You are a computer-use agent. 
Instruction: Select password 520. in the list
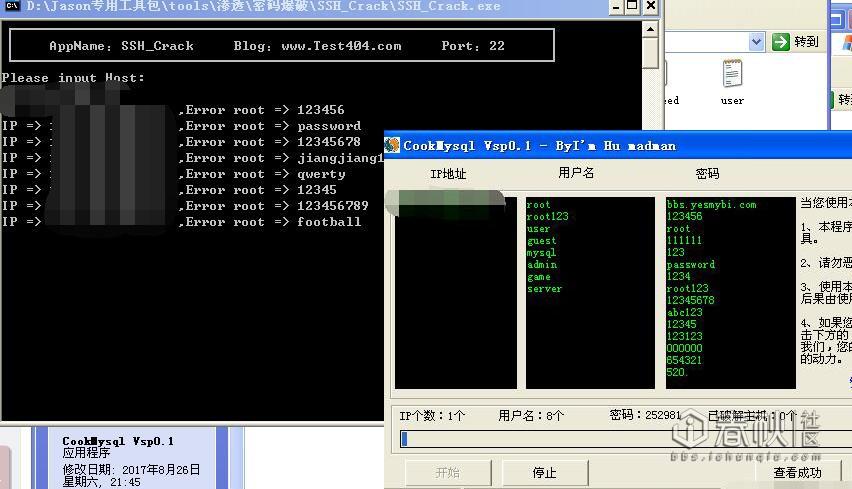[677, 372]
